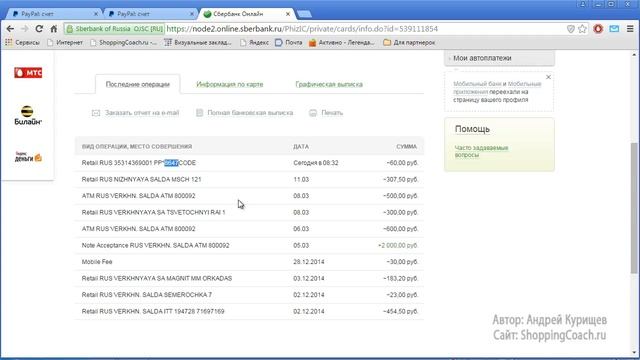Select the Сбербанк Онлайн browser tab
The image size is (640, 360).
tap(247, 14)
